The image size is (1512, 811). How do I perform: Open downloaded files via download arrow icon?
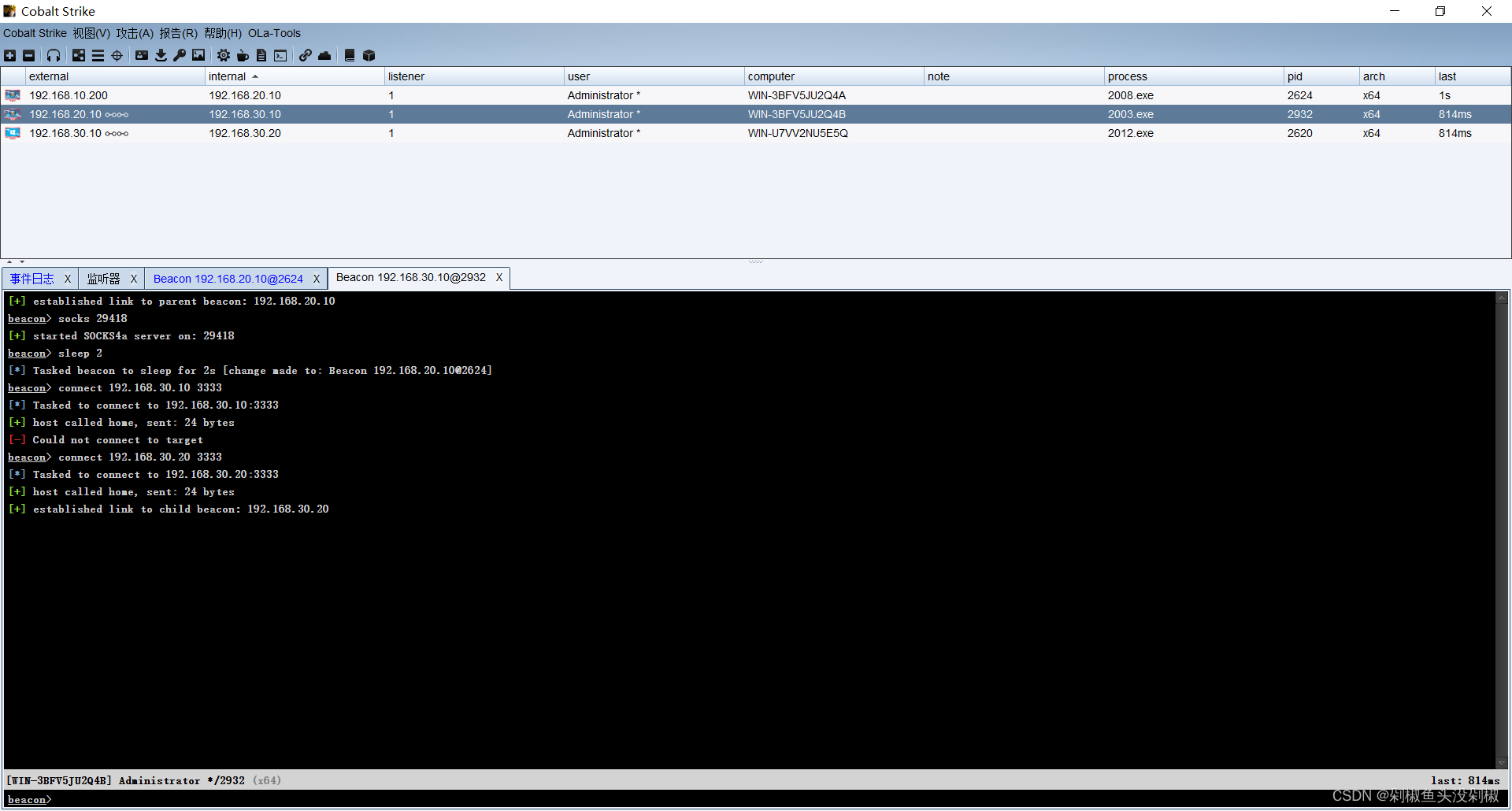pyautogui.click(x=161, y=55)
